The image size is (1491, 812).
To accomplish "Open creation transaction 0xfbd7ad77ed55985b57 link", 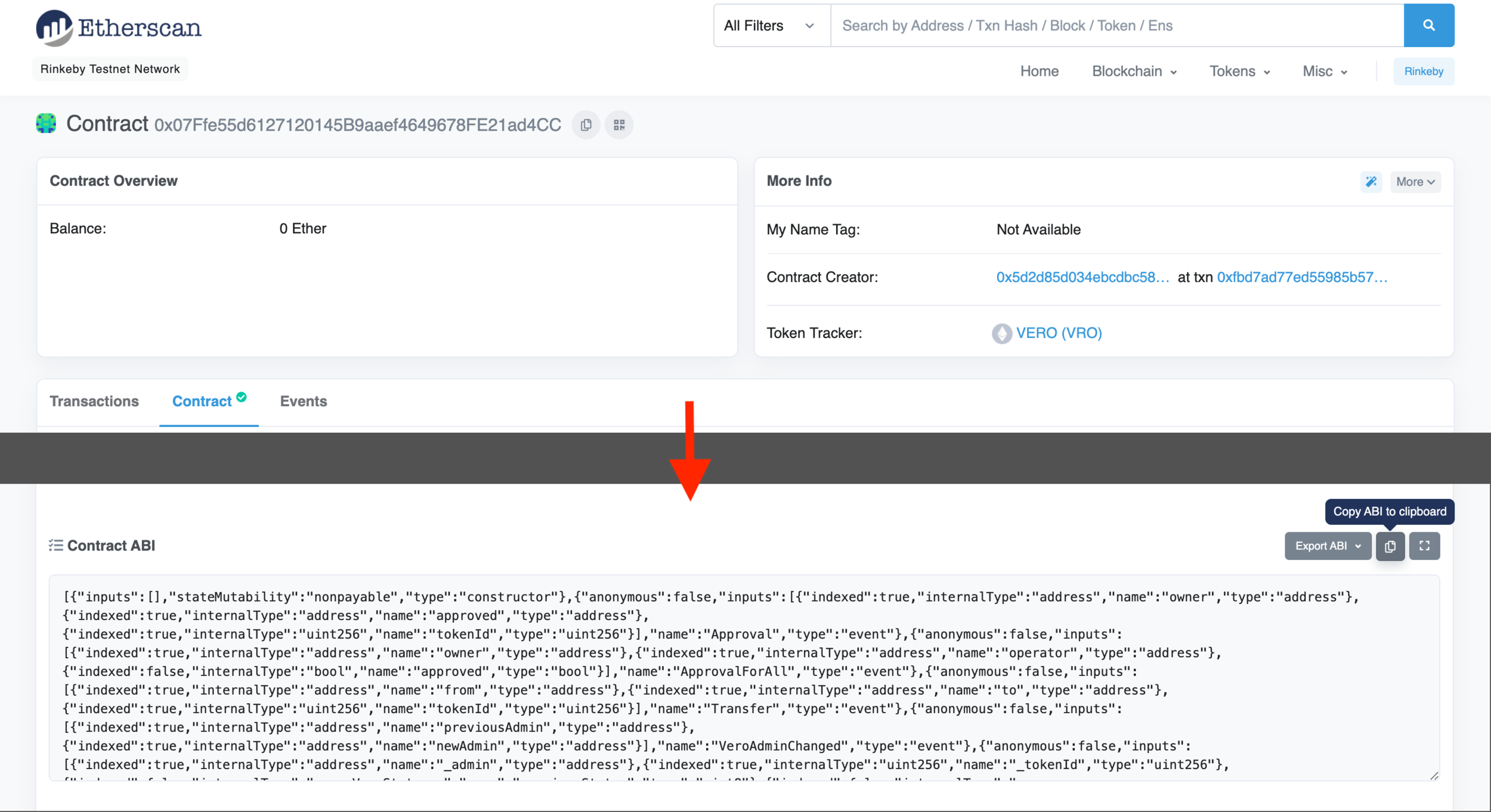I will coord(1302,277).
